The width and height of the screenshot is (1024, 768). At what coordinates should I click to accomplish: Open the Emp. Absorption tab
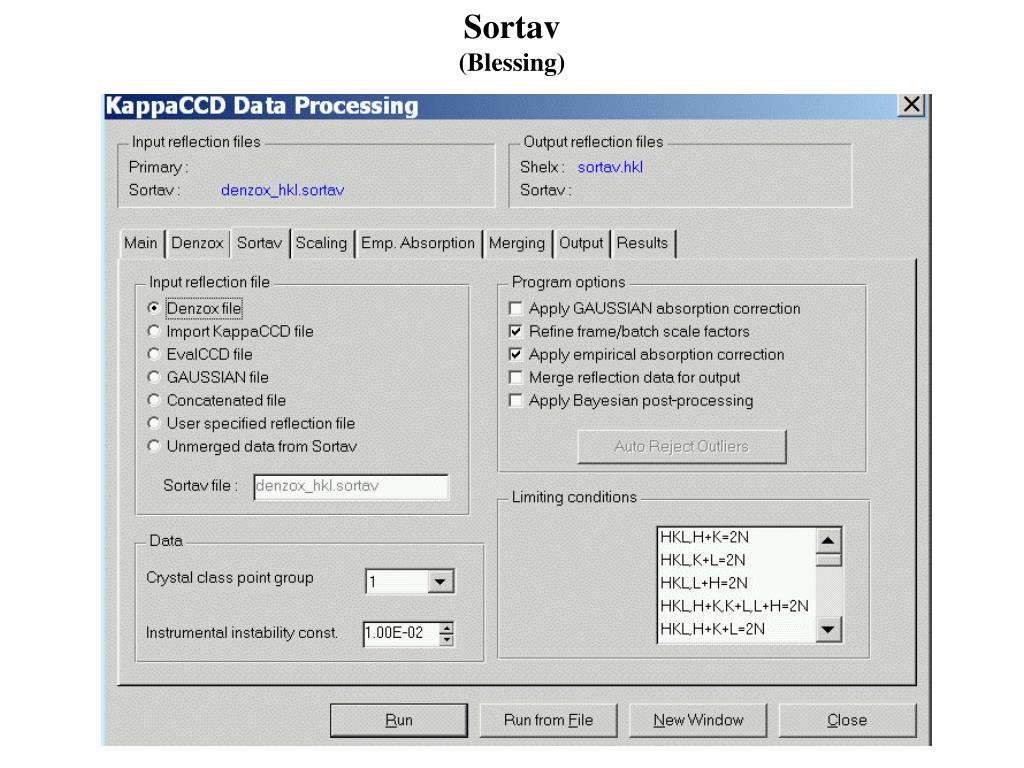[x=418, y=243]
